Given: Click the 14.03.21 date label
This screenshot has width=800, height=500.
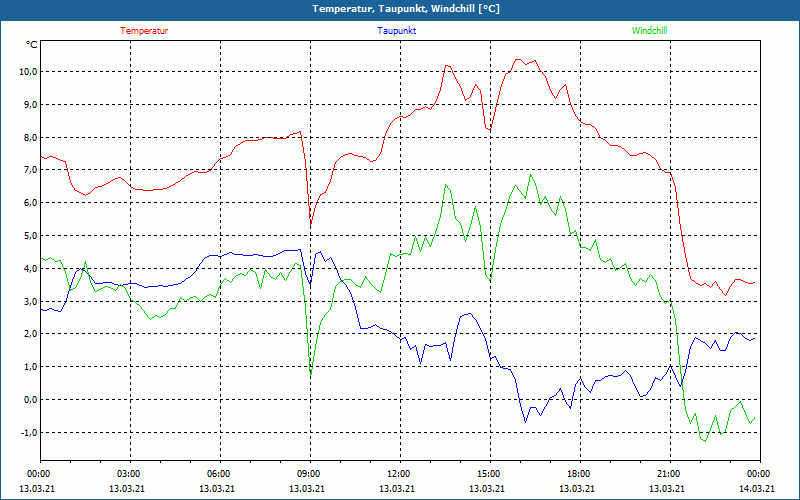Looking at the screenshot, I should [757, 489].
